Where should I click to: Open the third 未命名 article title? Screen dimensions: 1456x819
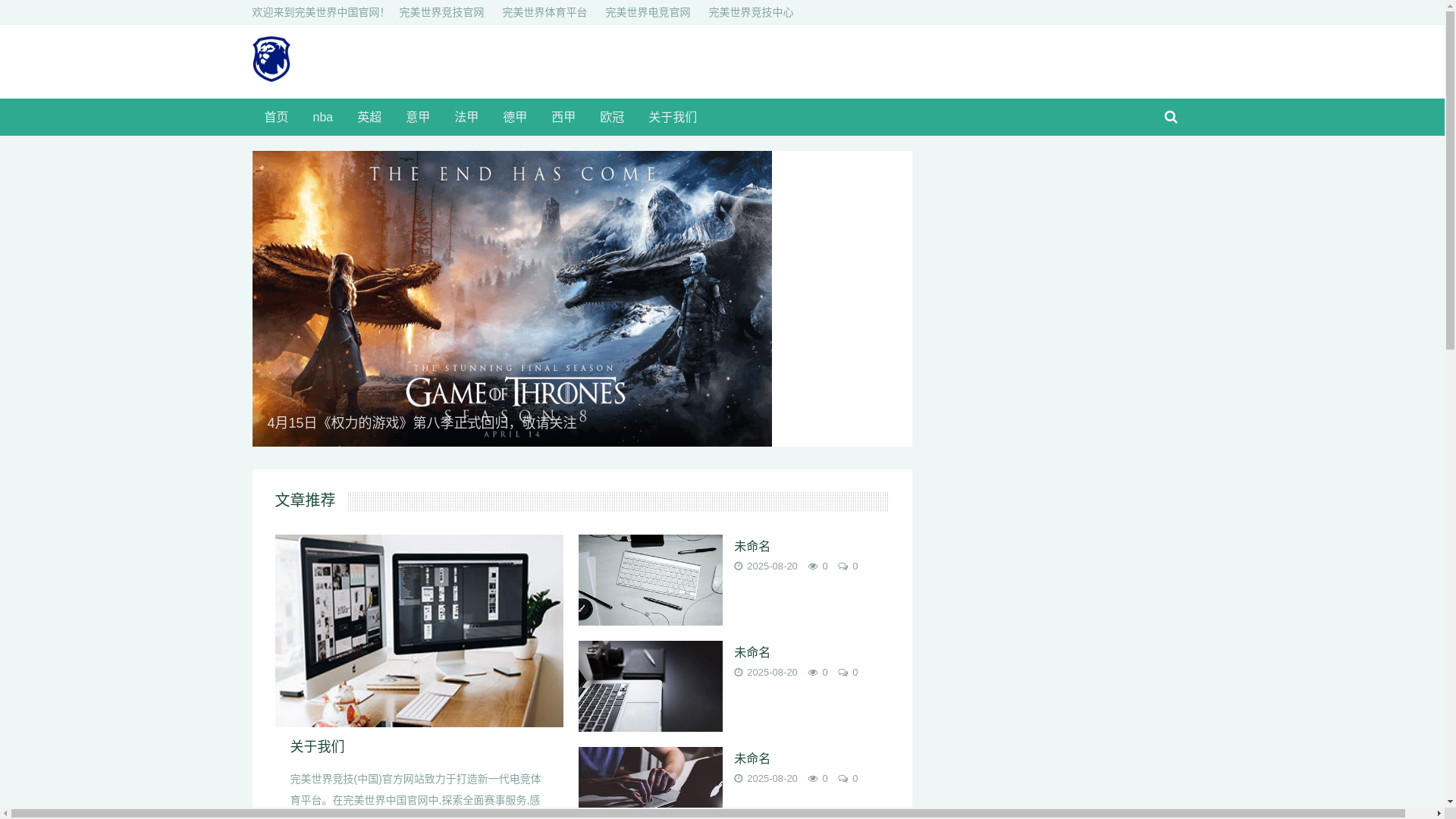click(x=752, y=758)
